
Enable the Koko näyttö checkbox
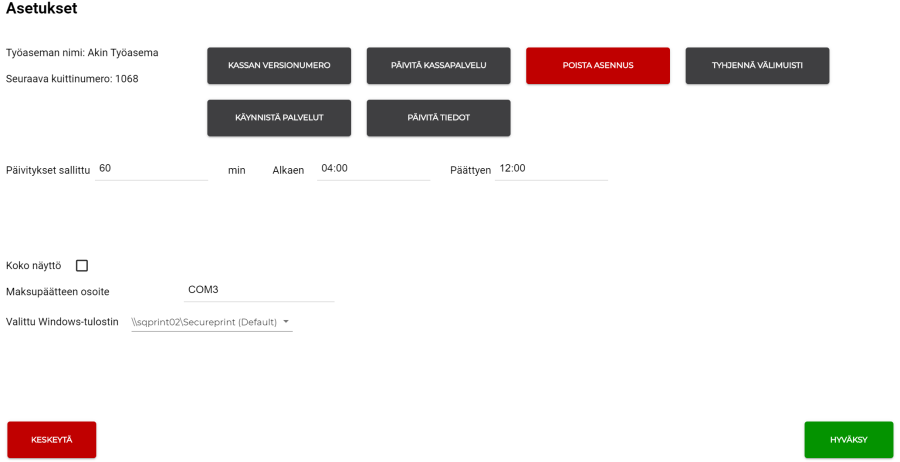click(x=82, y=266)
